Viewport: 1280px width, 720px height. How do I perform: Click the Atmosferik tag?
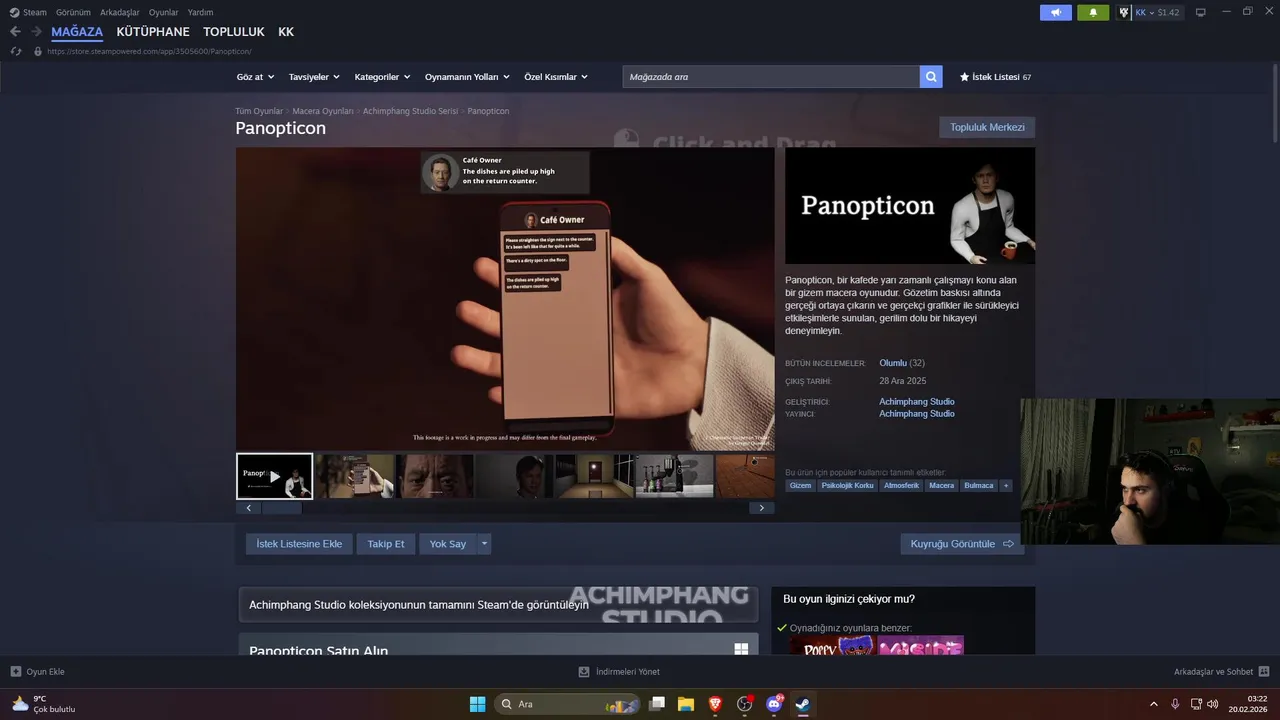click(x=901, y=486)
